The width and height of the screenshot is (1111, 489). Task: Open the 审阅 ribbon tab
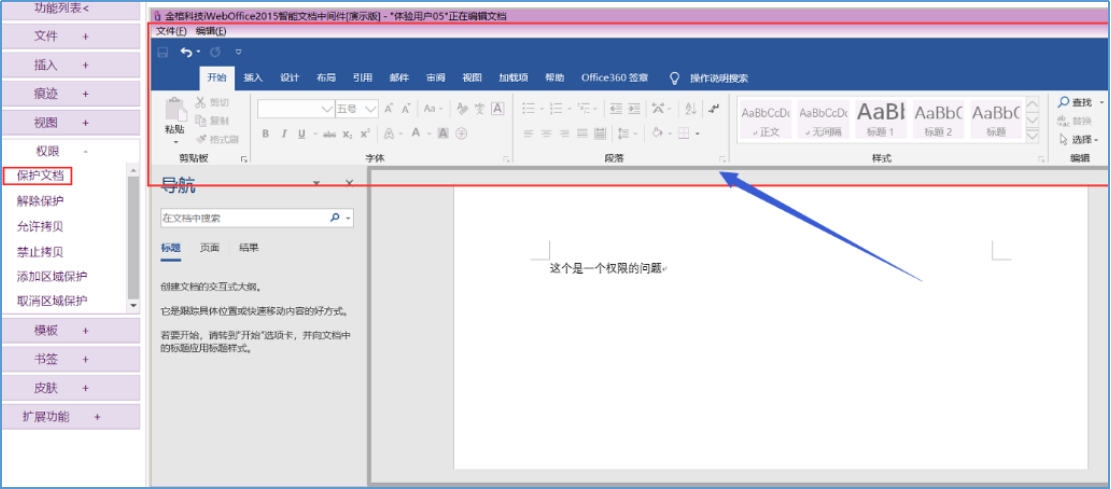435,78
